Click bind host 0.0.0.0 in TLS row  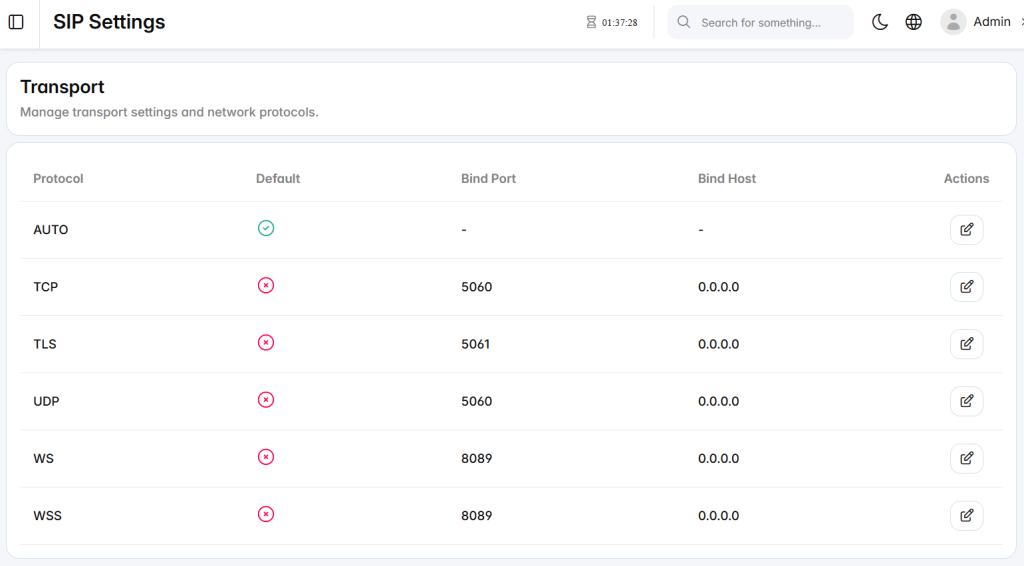pyautogui.click(x=718, y=344)
